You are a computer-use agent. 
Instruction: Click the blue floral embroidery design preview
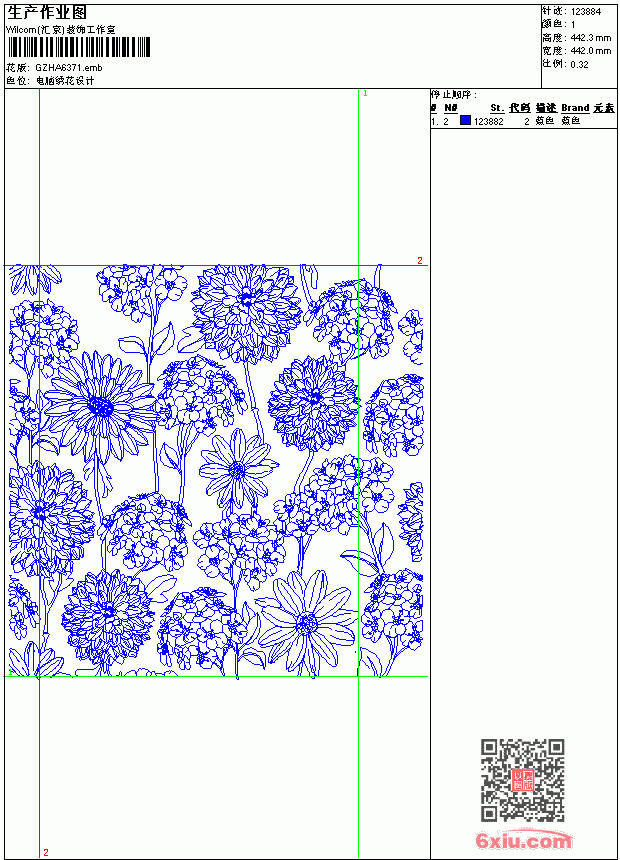coord(216,471)
